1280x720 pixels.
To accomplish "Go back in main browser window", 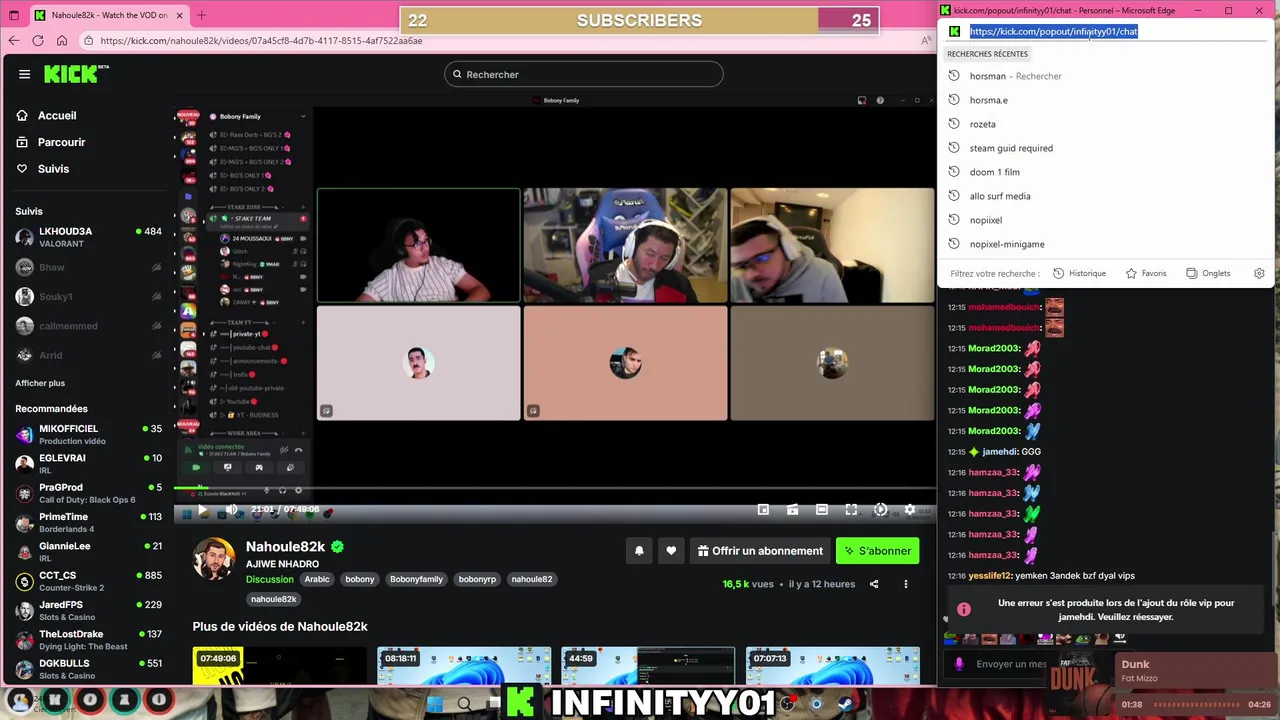I will click(x=13, y=40).
